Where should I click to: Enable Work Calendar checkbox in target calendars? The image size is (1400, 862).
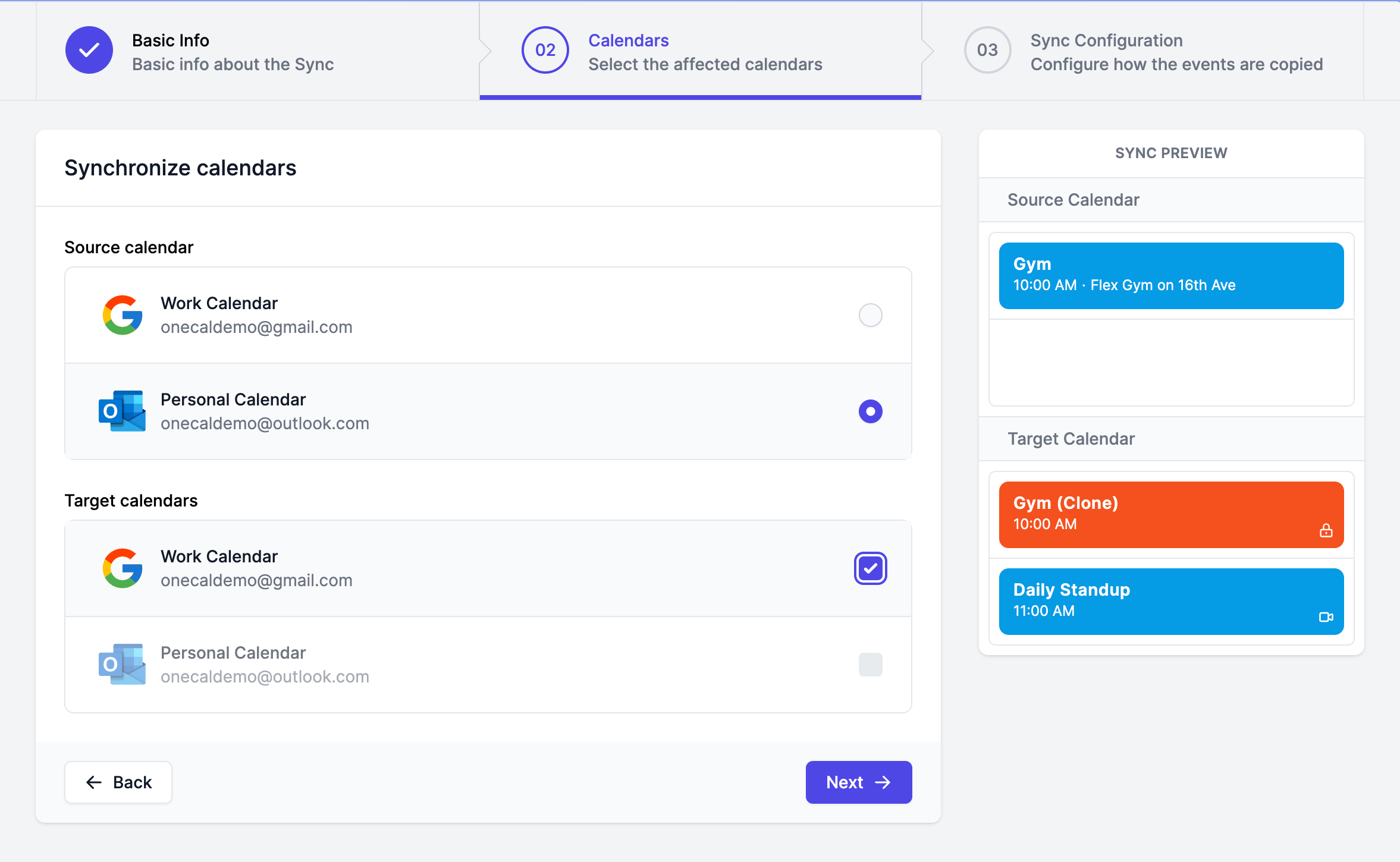tap(869, 568)
